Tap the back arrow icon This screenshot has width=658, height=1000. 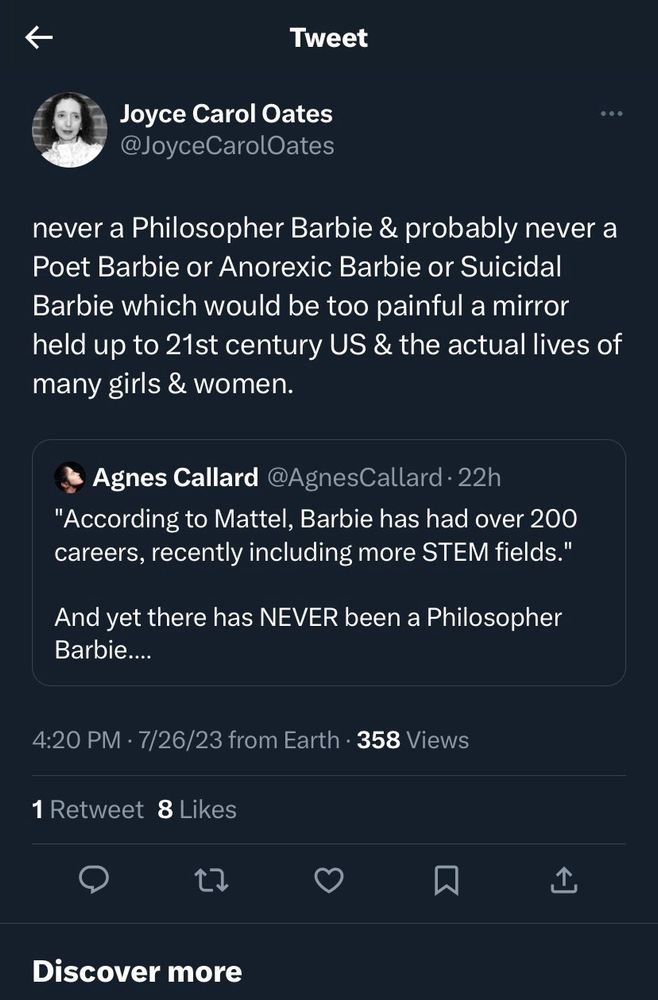(x=39, y=38)
